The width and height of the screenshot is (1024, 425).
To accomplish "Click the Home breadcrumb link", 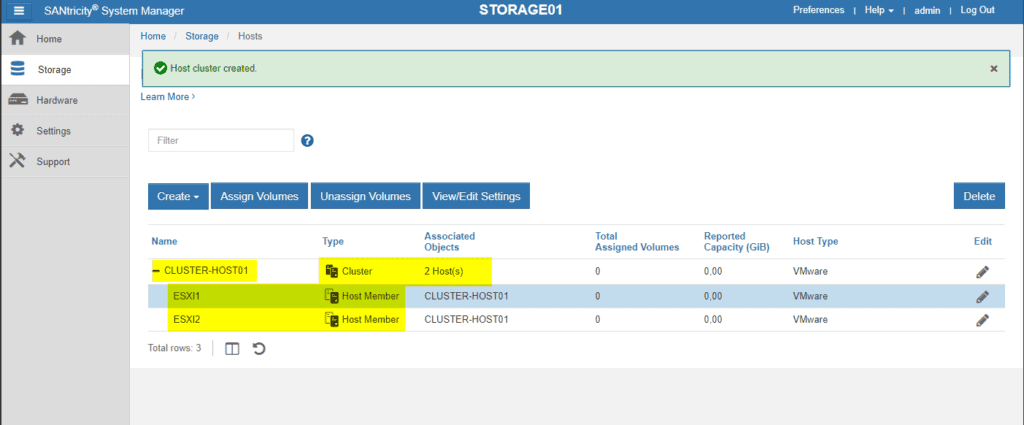I will (153, 36).
